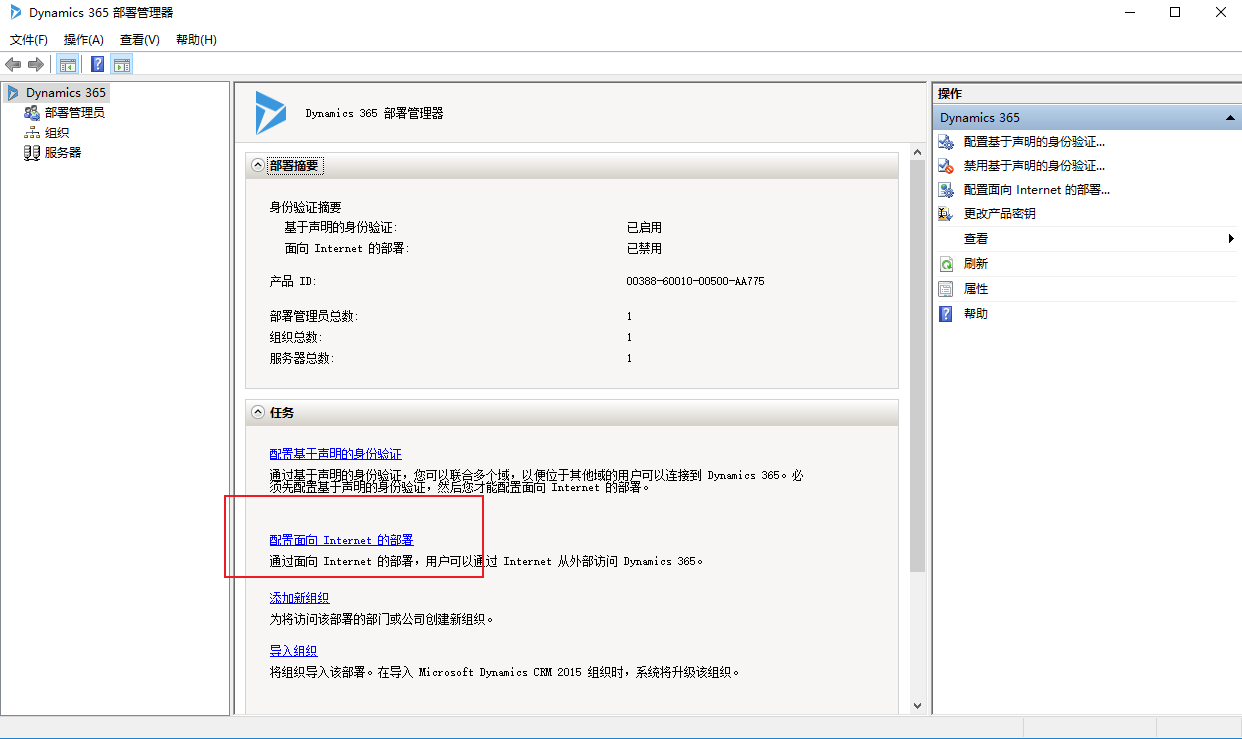
Task: Click 禁用基于声明的身份验证... in actions pane
Action: click(1034, 166)
